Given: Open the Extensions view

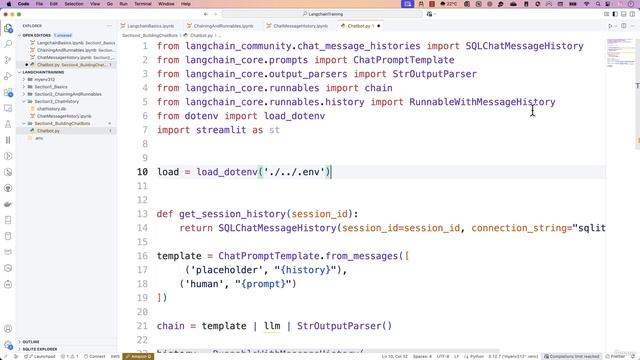Looking at the screenshot, I should click(x=8, y=92).
